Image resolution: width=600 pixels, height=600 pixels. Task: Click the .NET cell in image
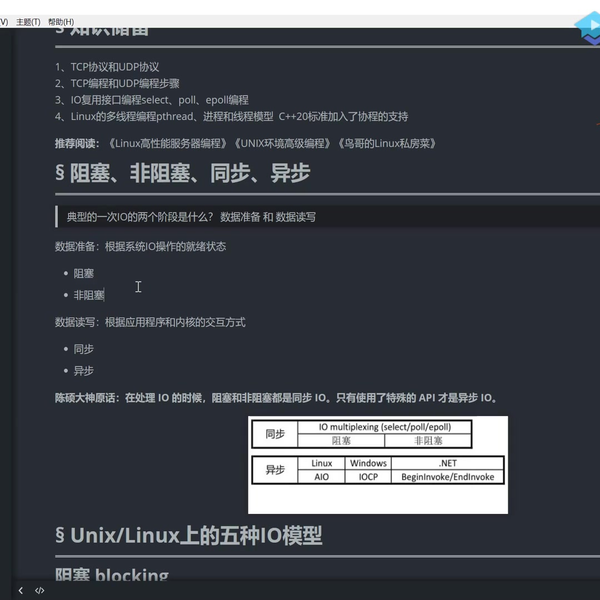tap(447, 463)
